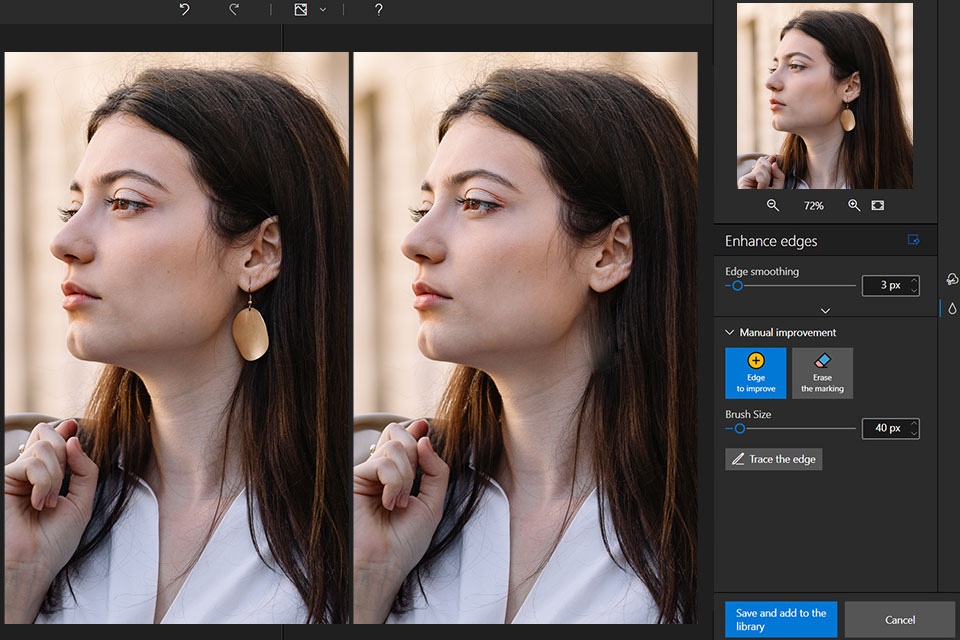The height and width of the screenshot is (640, 960).
Task: Click the Brush Size slider handle
Action: coord(739,428)
